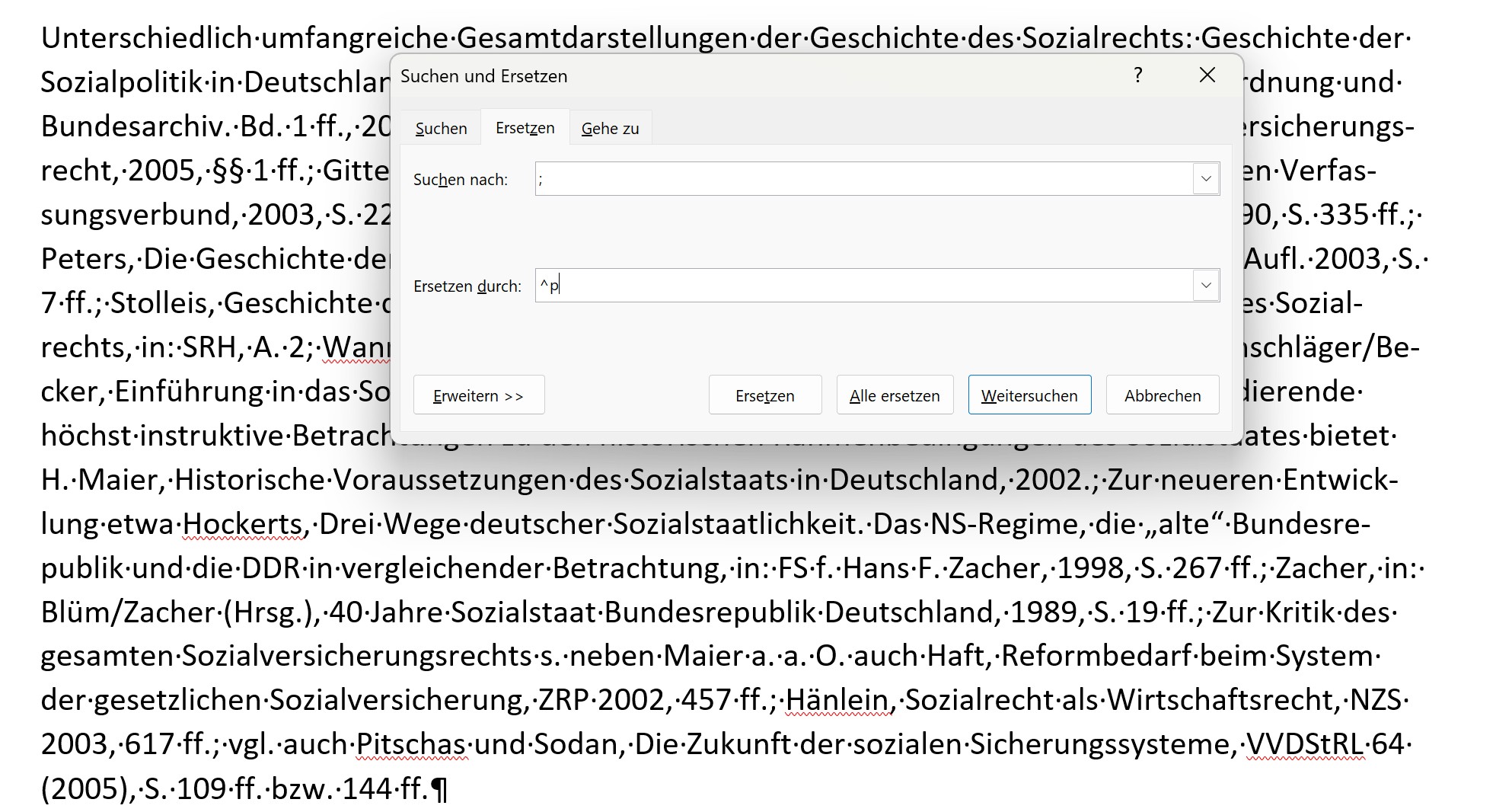Click the dialog title Suchen und Ersetzen

pyautogui.click(x=483, y=76)
